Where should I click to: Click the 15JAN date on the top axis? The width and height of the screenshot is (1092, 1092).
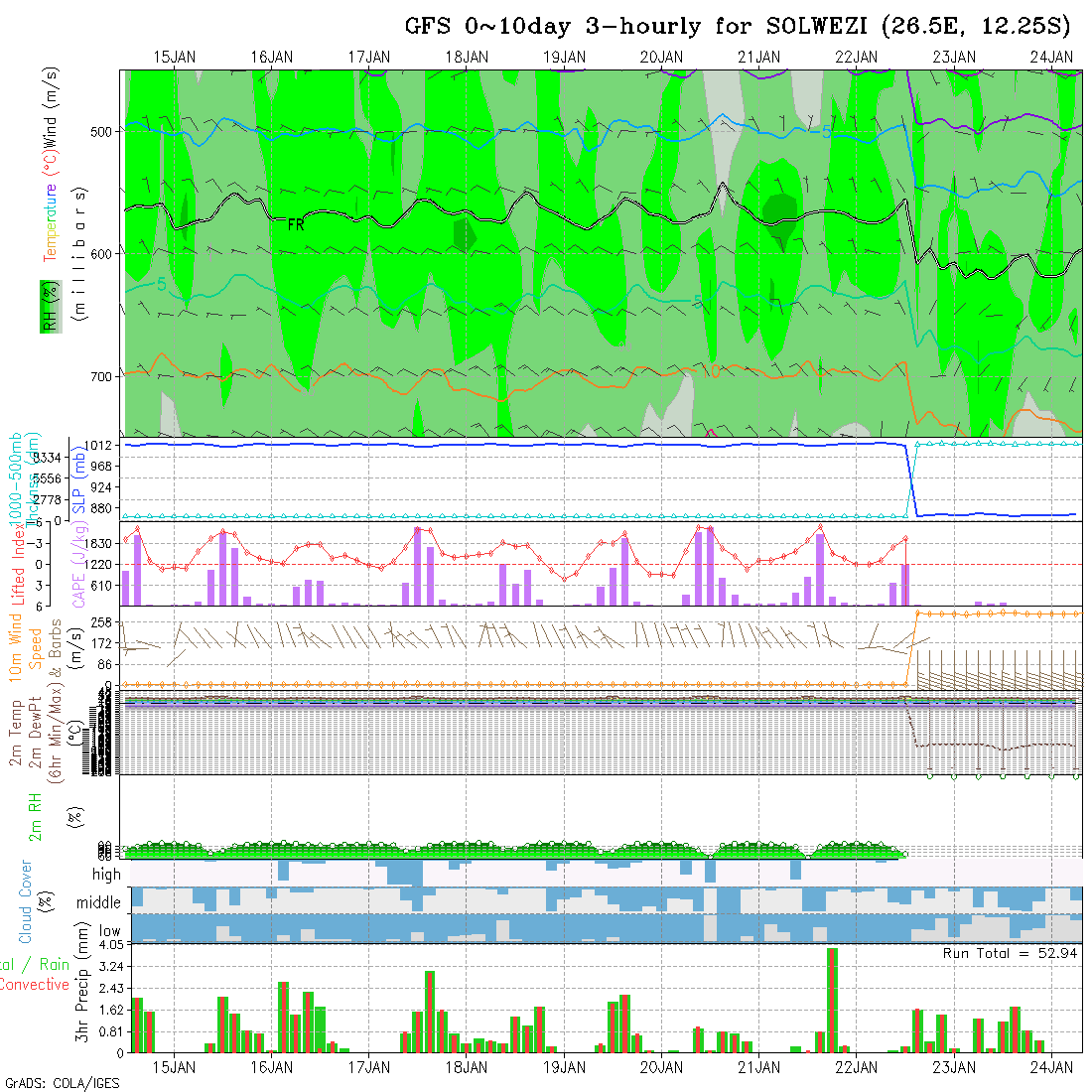click(174, 57)
